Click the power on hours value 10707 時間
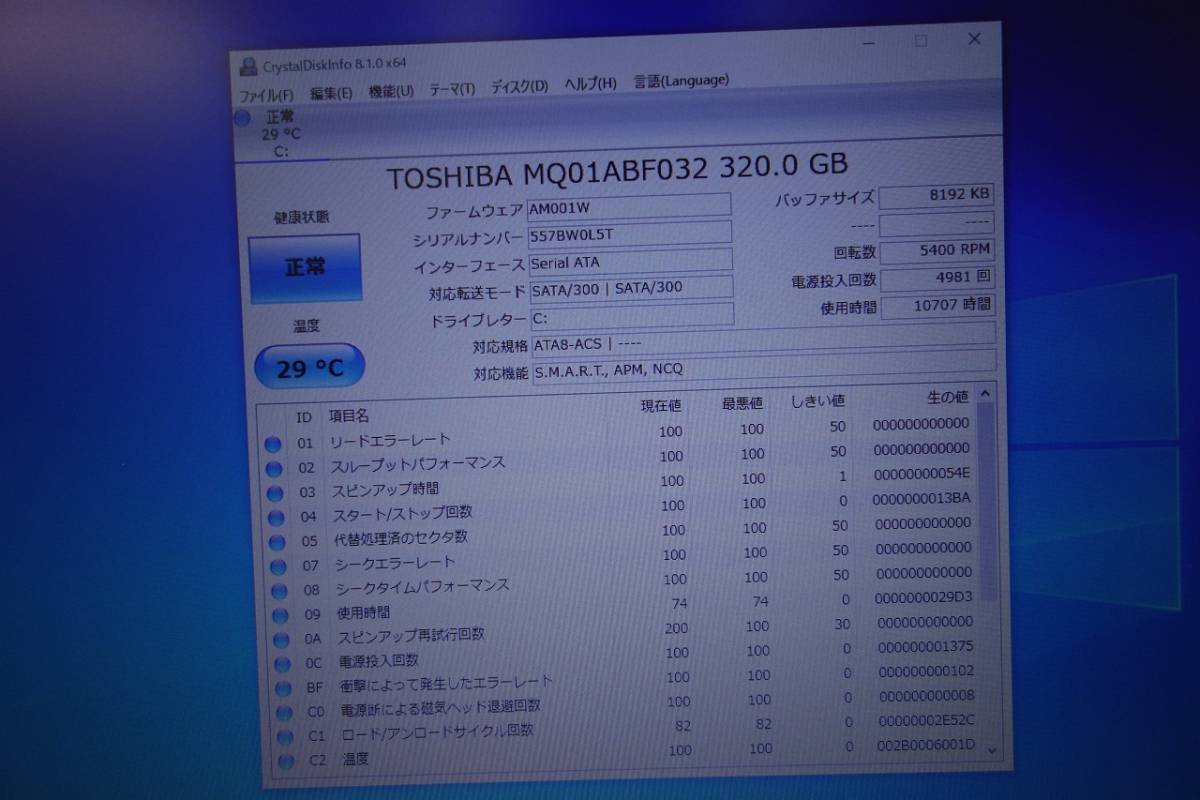Viewport: 1200px width, 800px height. [938, 305]
